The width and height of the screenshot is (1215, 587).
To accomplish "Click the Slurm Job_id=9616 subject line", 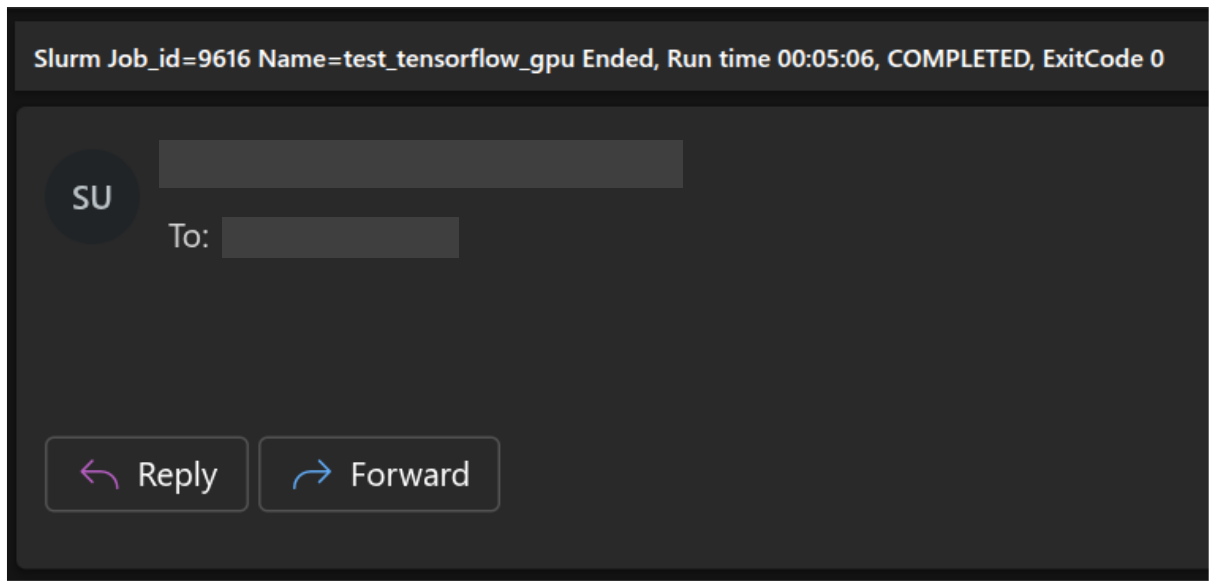I will pos(598,59).
